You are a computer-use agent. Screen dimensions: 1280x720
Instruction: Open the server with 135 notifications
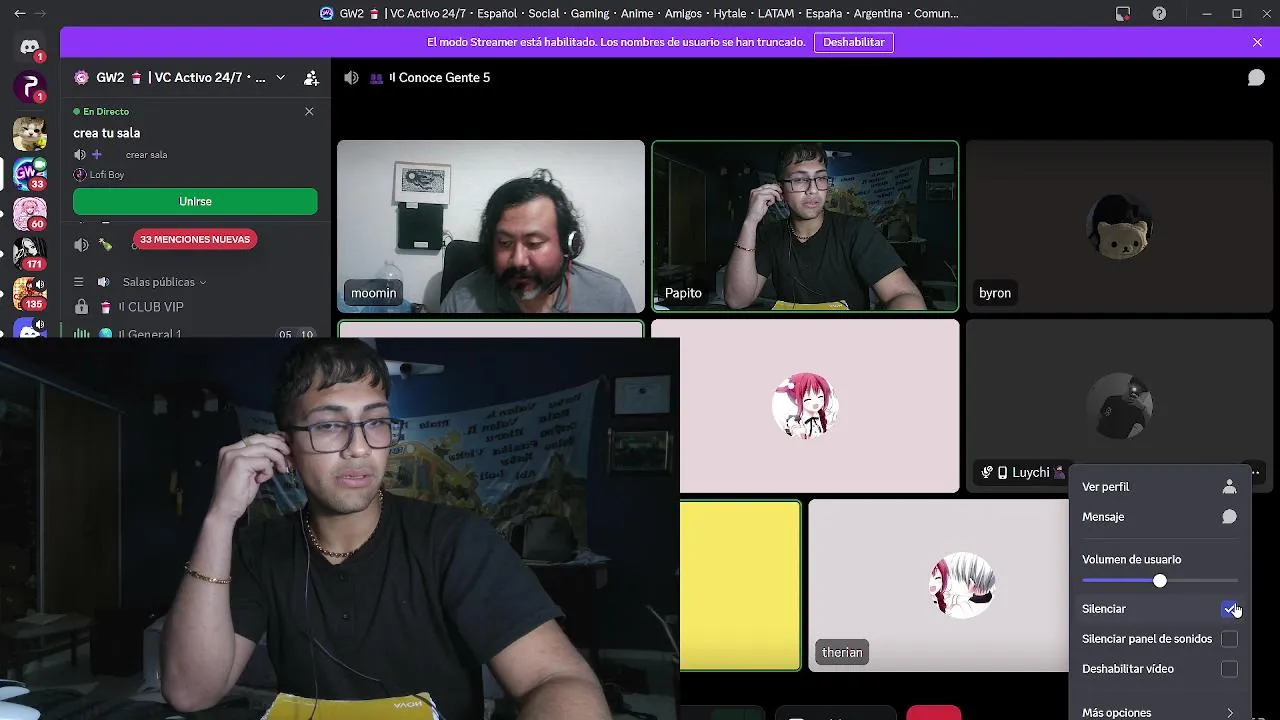click(29, 293)
